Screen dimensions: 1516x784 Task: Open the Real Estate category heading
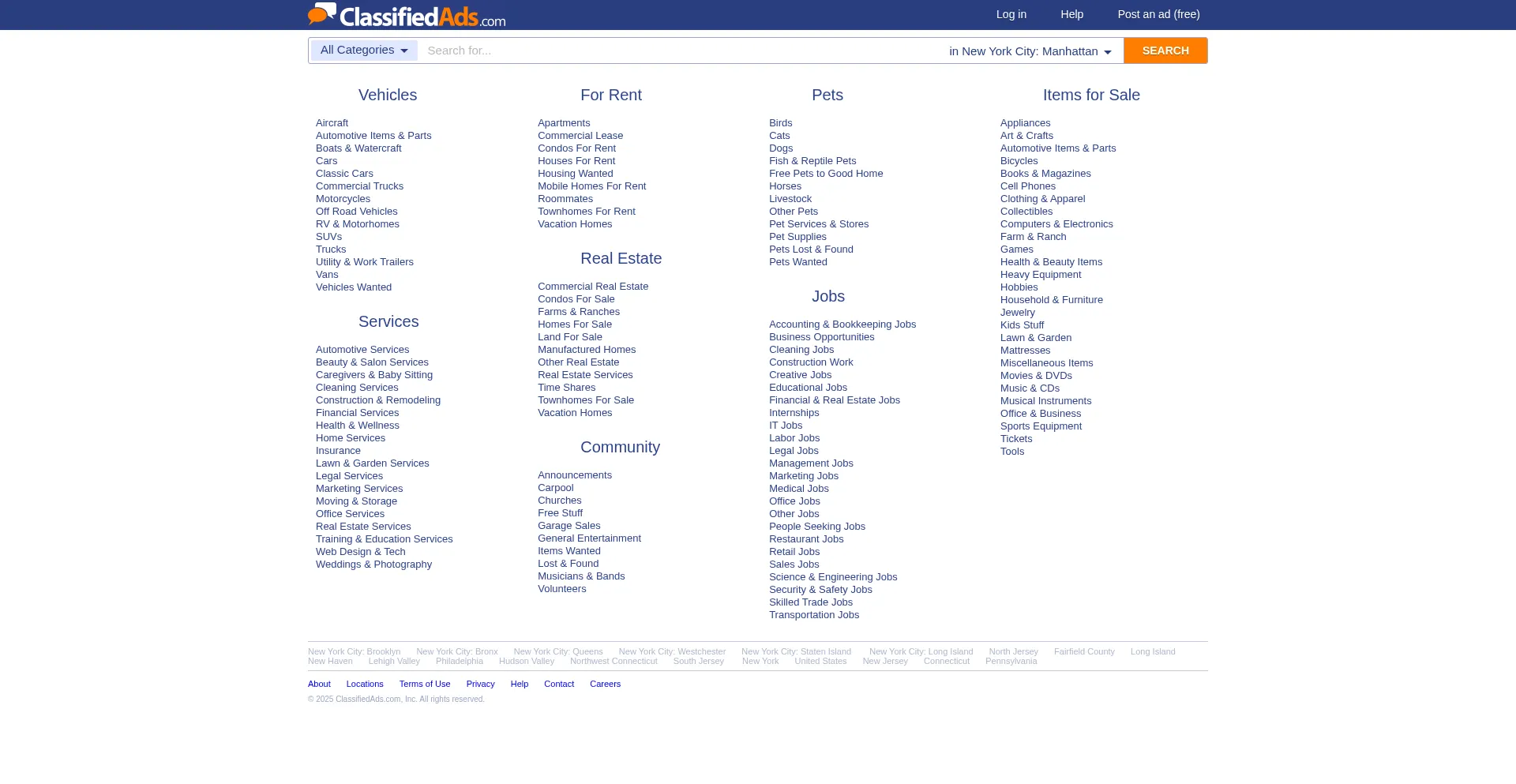[x=621, y=258]
